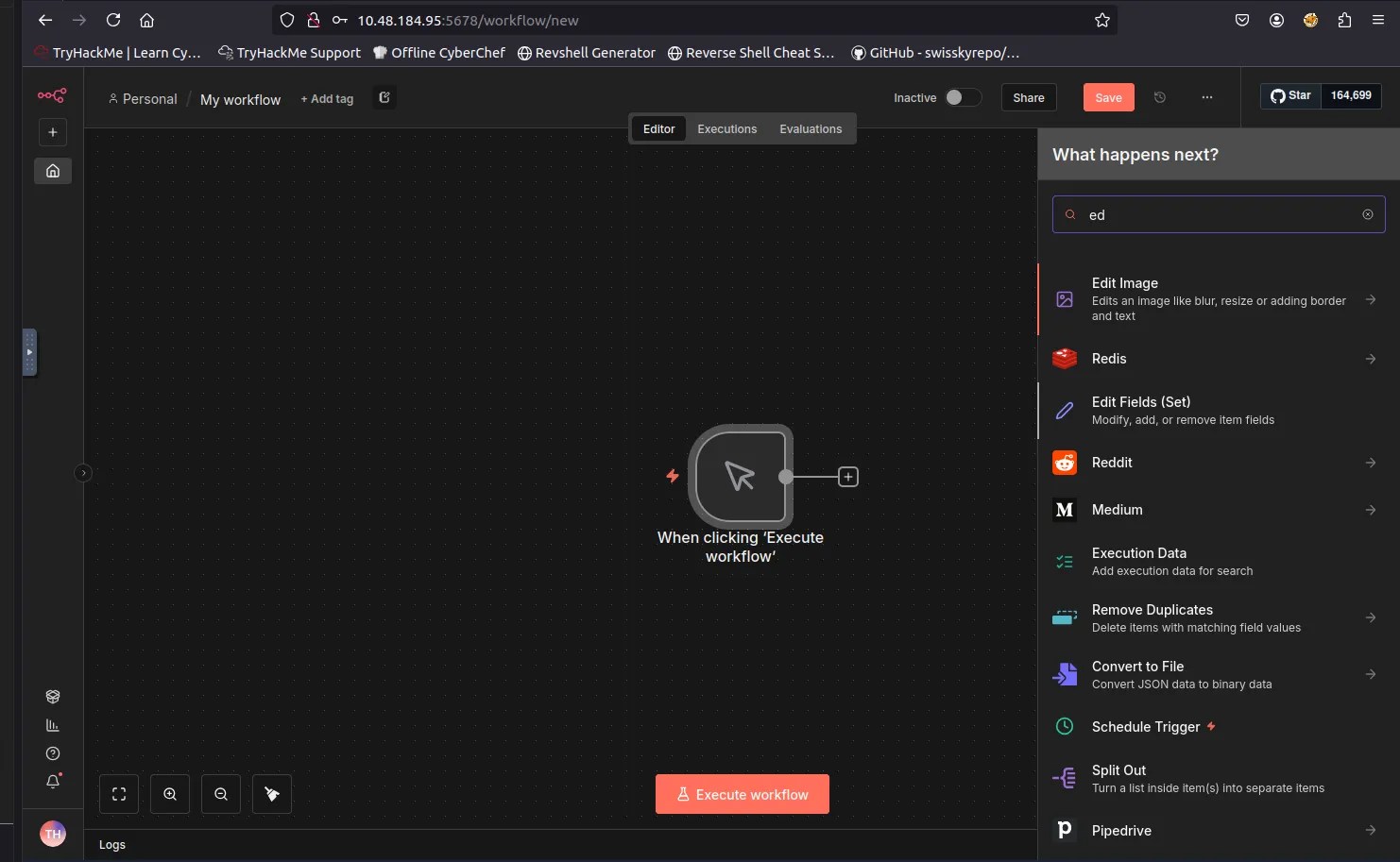1400x862 pixels.
Task: Switch to the Evaluations tab
Action: click(x=810, y=129)
